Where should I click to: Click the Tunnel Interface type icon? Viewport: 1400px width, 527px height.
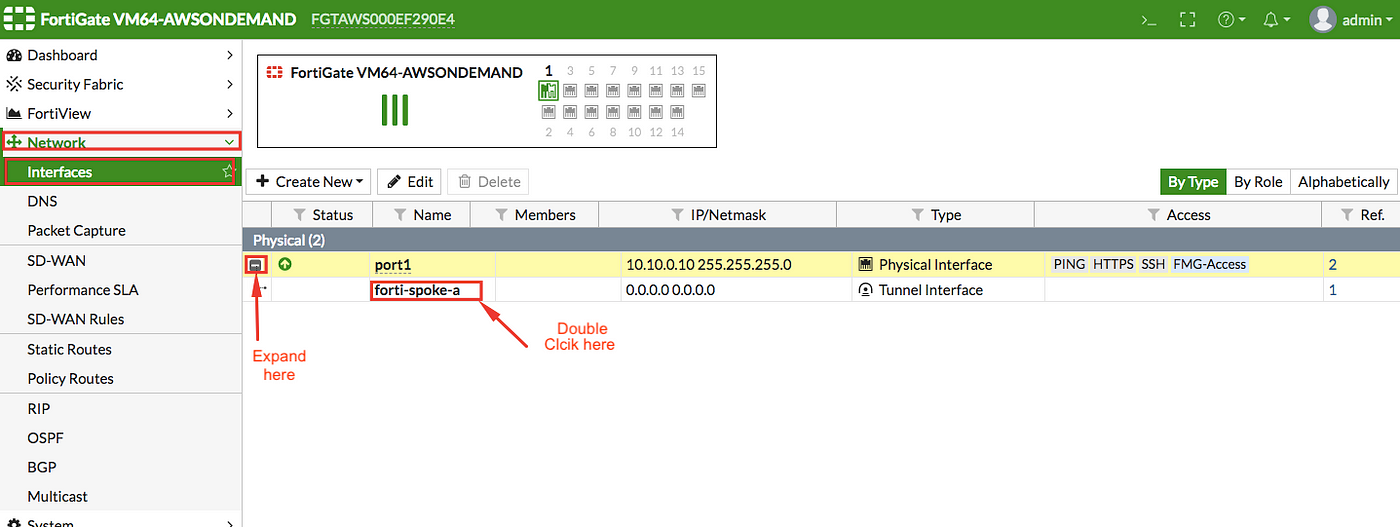point(865,290)
